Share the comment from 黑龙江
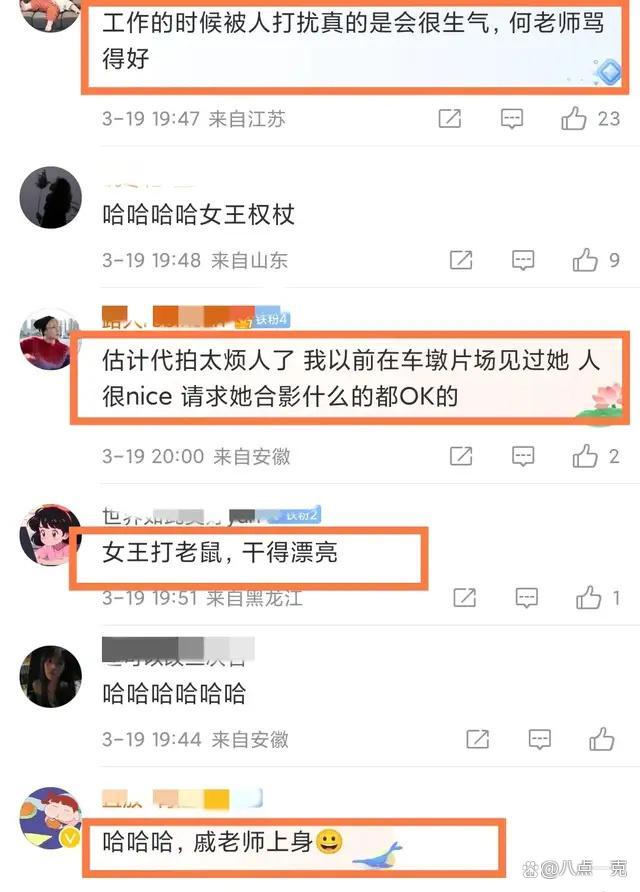The image size is (640, 892). [x=464, y=597]
